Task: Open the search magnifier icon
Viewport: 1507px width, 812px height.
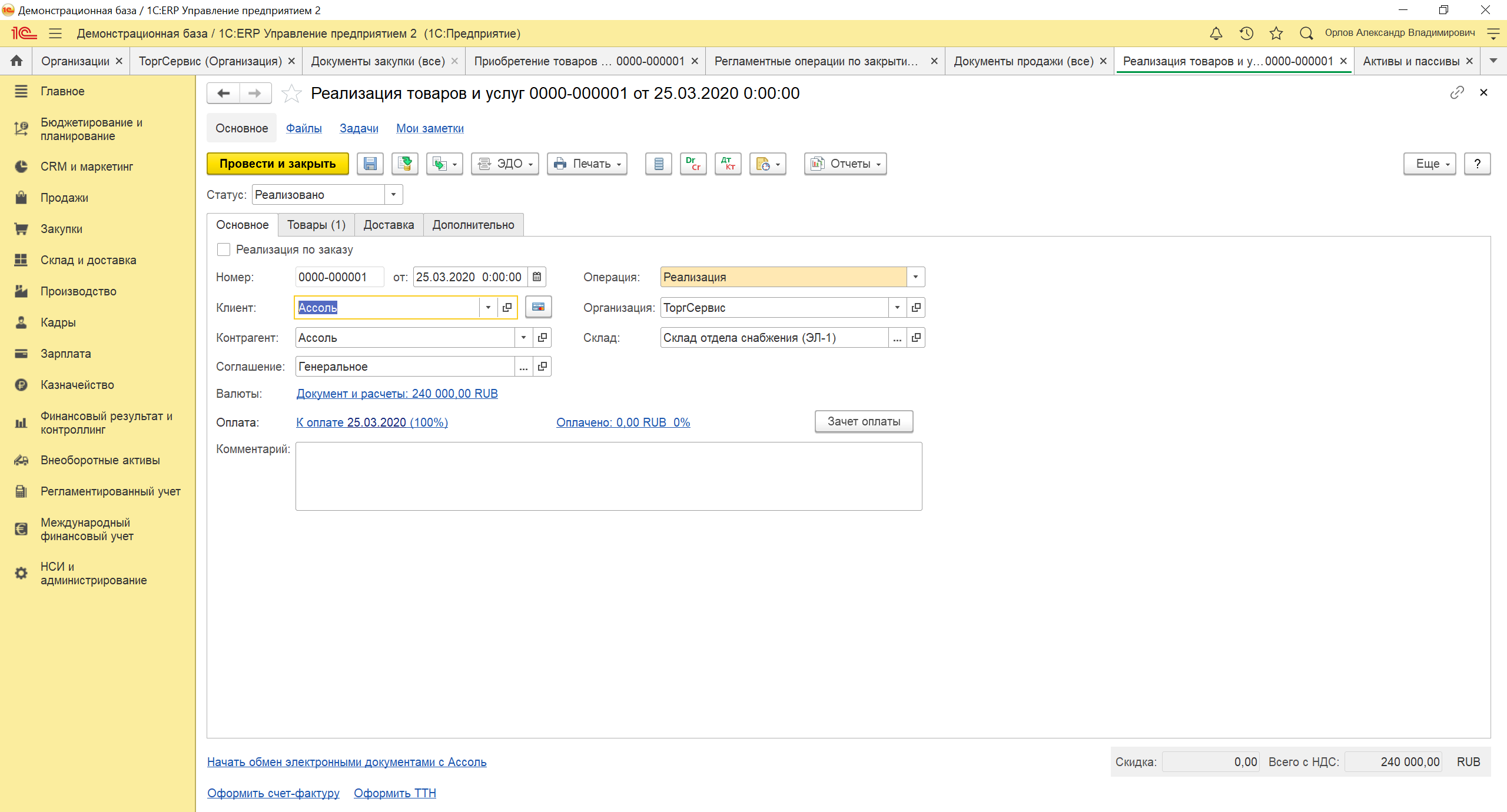Action: pyautogui.click(x=1306, y=34)
